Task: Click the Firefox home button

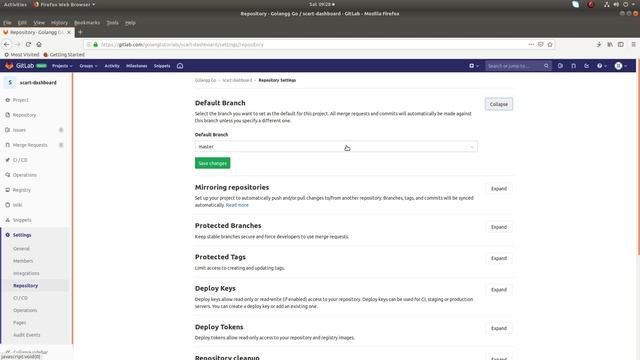Action: tap(39, 44)
